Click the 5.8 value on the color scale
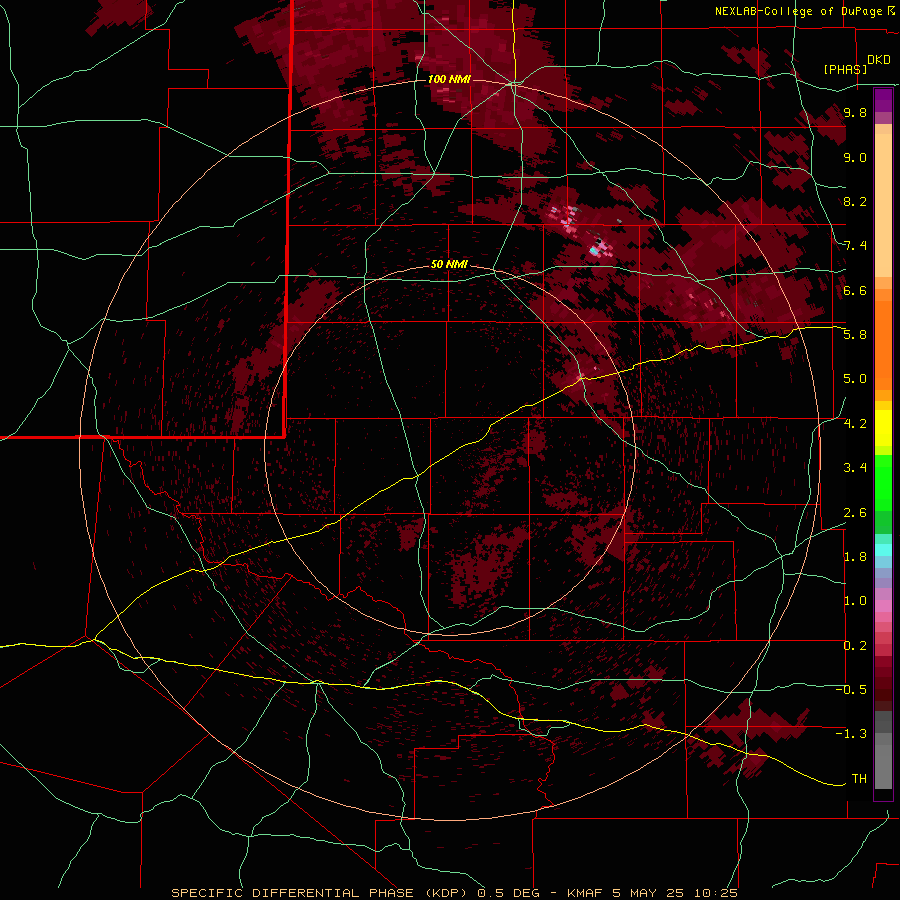900x900 pixels. pos(855,334)
